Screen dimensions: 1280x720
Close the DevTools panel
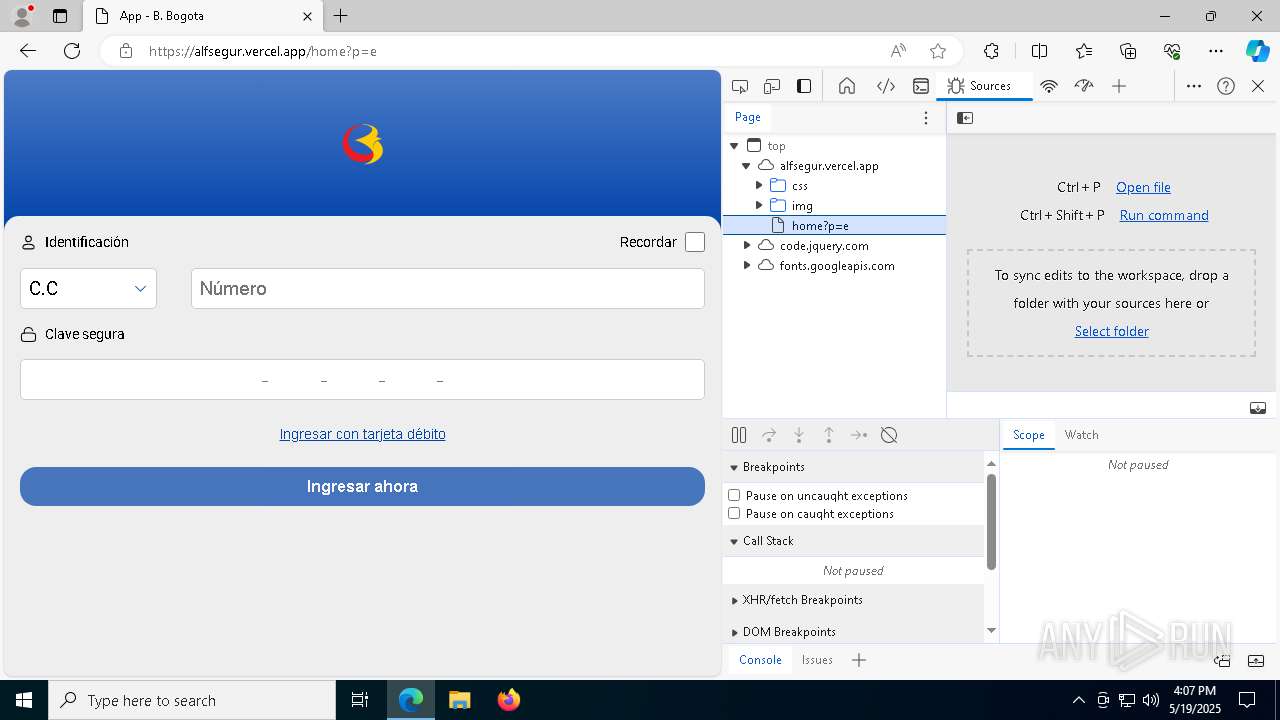tap(1258, 86)
